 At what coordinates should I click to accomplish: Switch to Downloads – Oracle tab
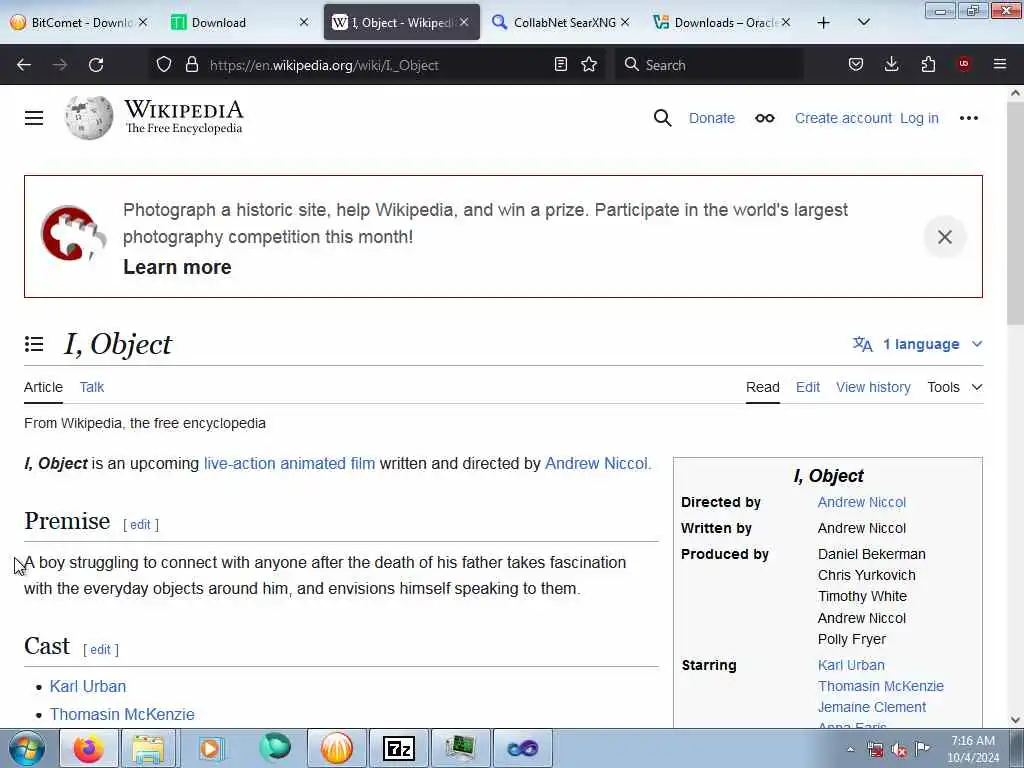click(x=721, y=23)
